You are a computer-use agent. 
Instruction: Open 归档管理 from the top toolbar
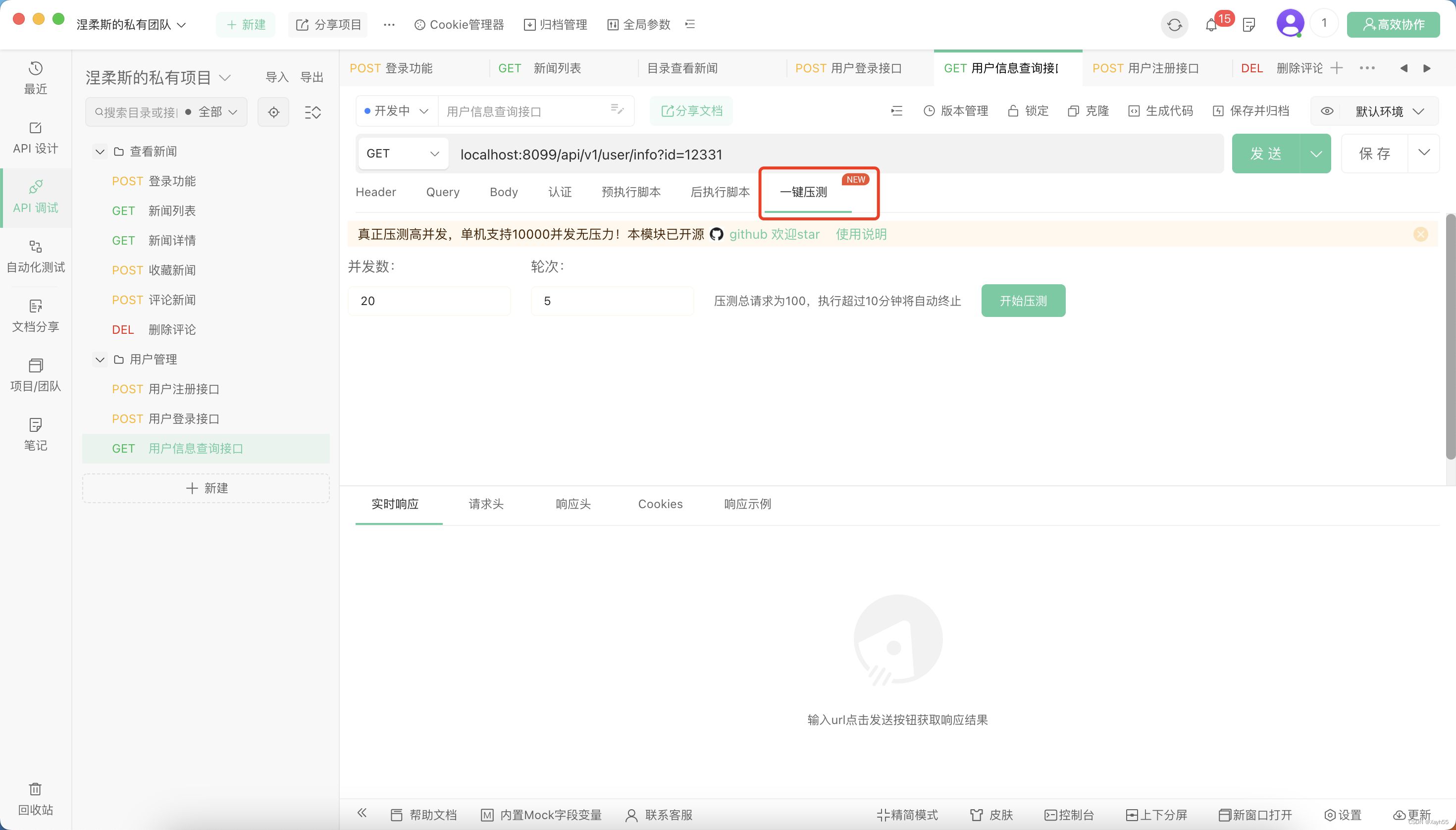(x=555, y=24)
